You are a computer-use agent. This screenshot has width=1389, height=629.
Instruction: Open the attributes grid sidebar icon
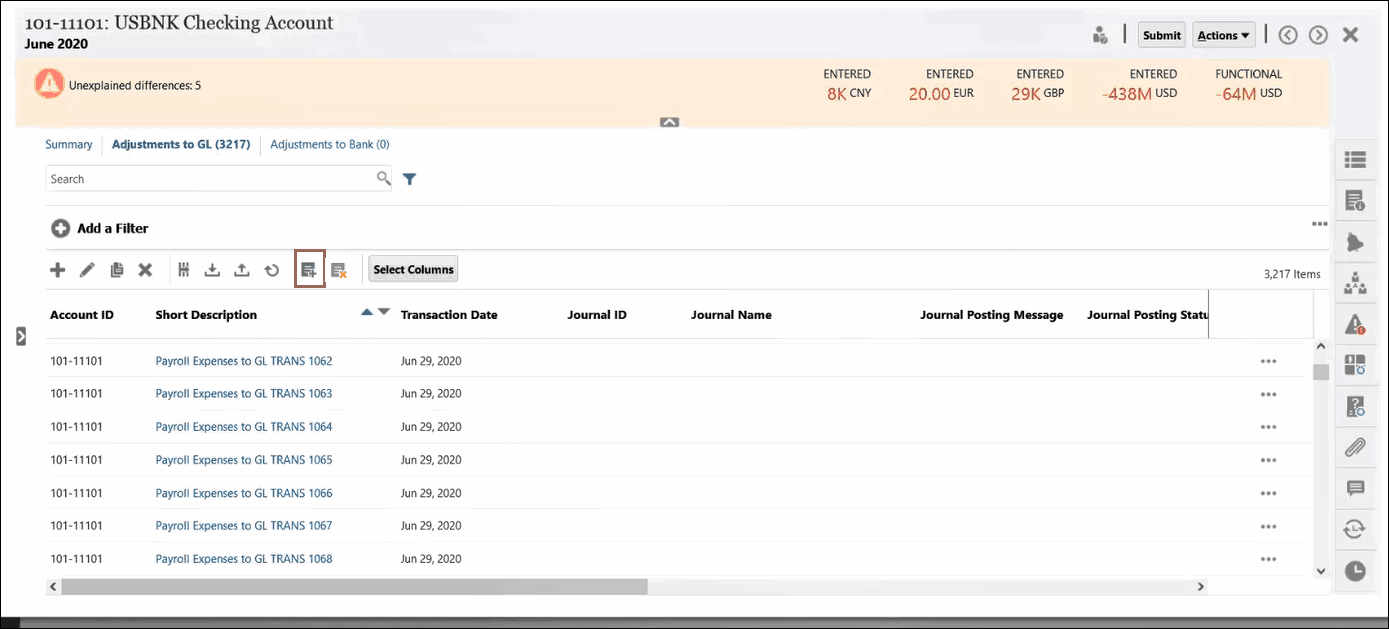[1355, 365]
